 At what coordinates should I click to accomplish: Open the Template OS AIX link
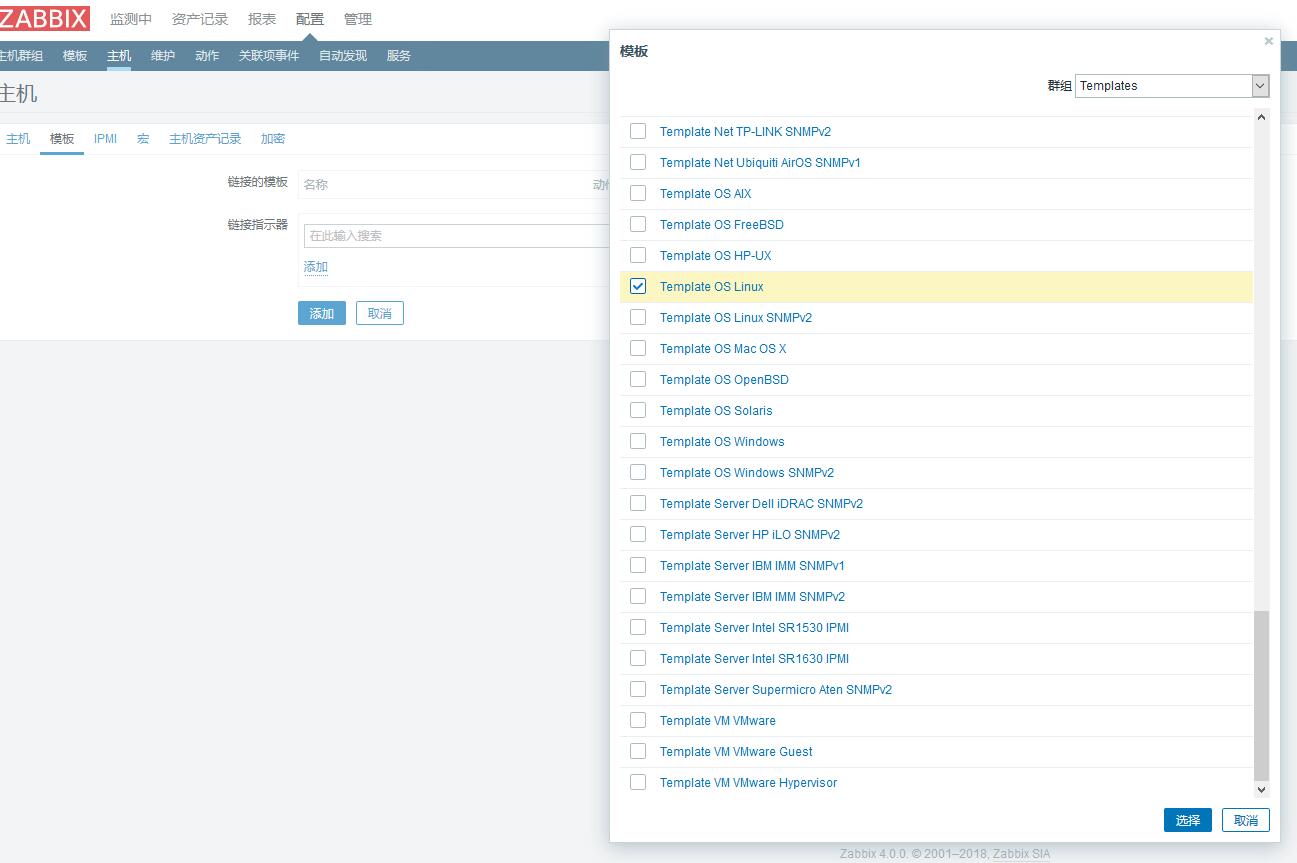(705, 194)
